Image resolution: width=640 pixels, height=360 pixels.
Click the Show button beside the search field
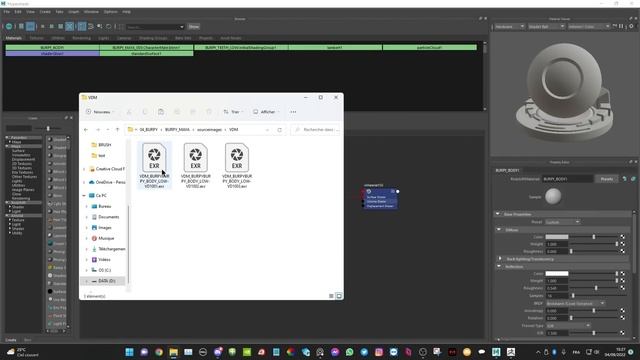[194, 27]
